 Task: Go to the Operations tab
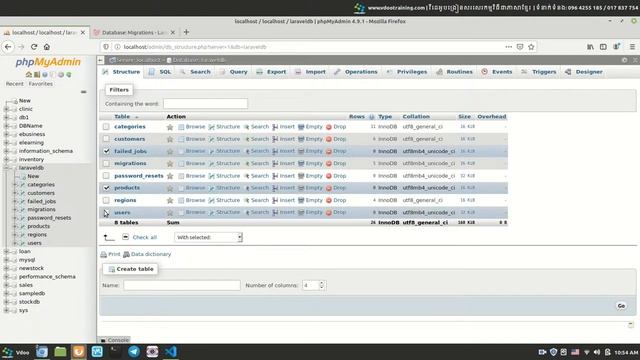pyautogui.click(x=356, y=72)
